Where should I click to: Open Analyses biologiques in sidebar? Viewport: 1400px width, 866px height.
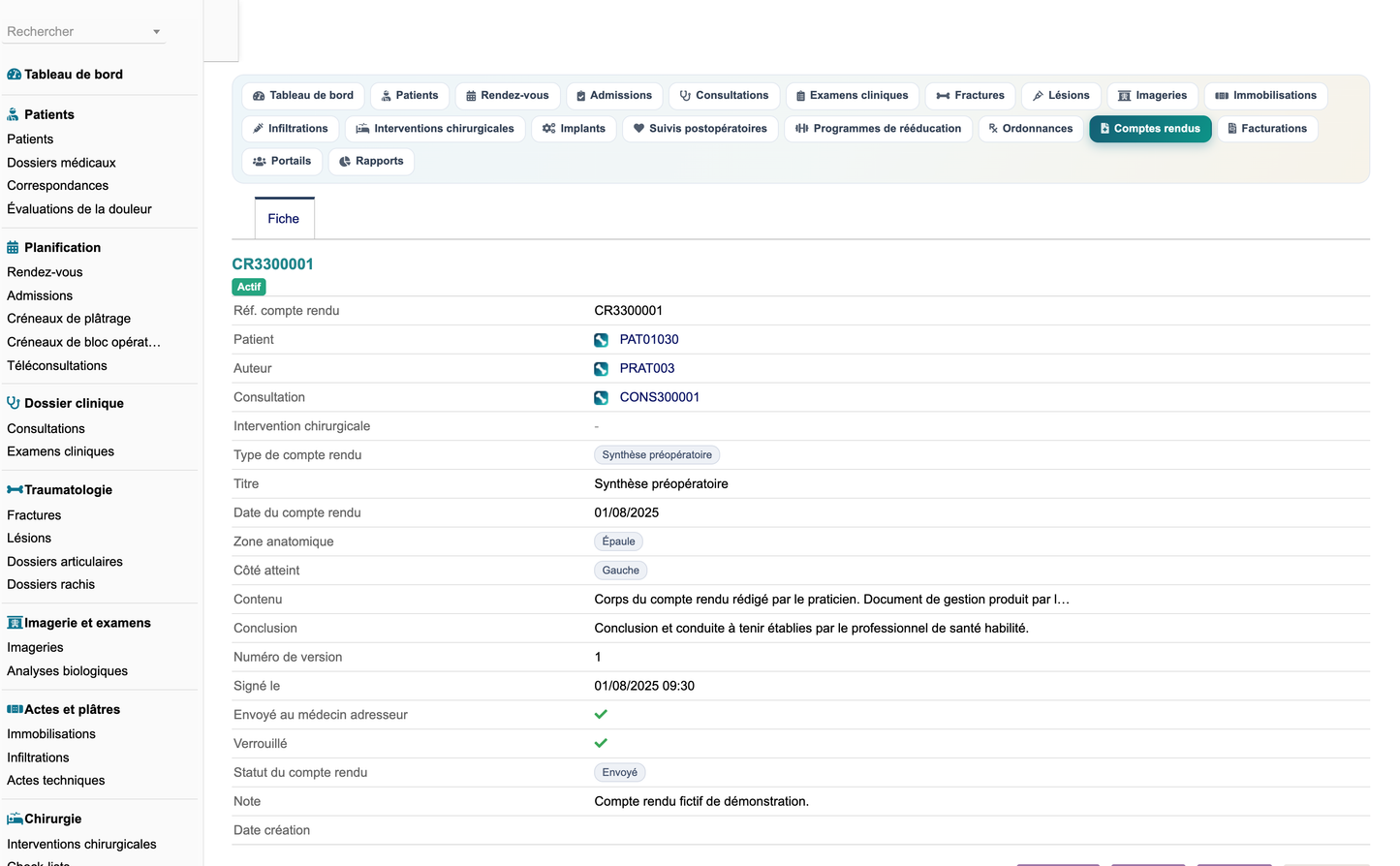(x=67, y=671)
